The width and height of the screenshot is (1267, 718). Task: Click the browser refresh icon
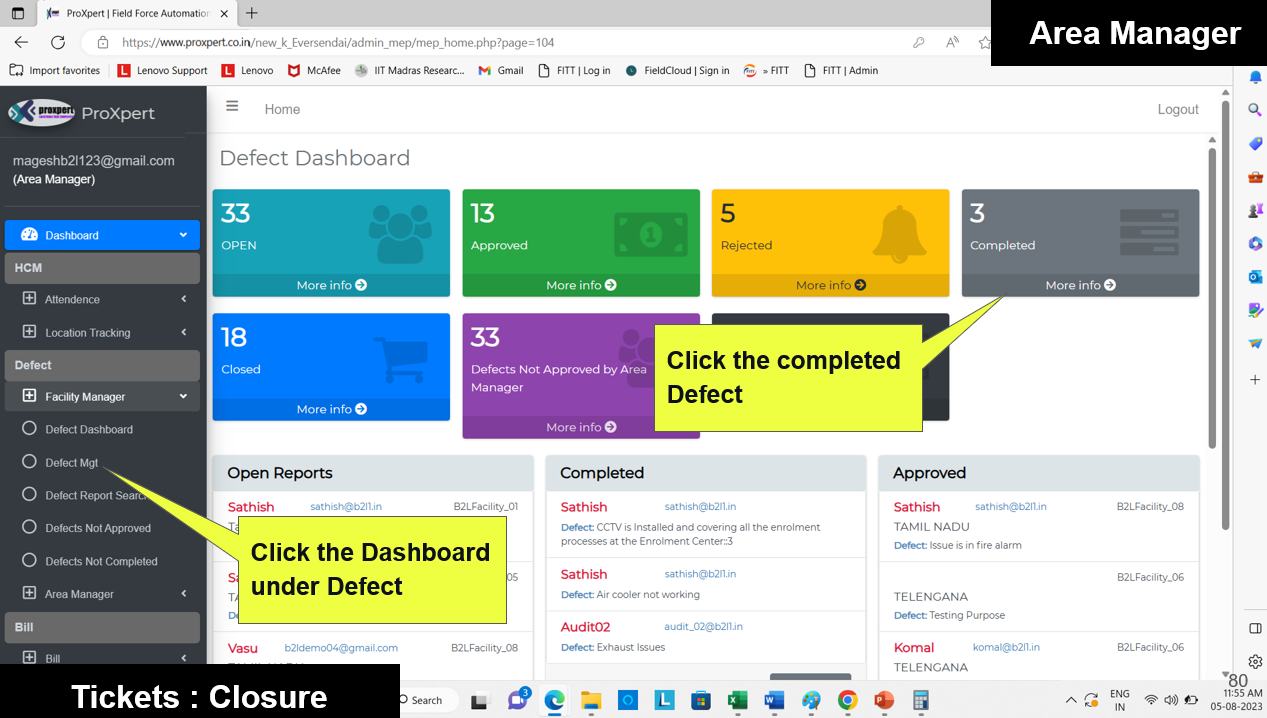click(x=58, y=42)
